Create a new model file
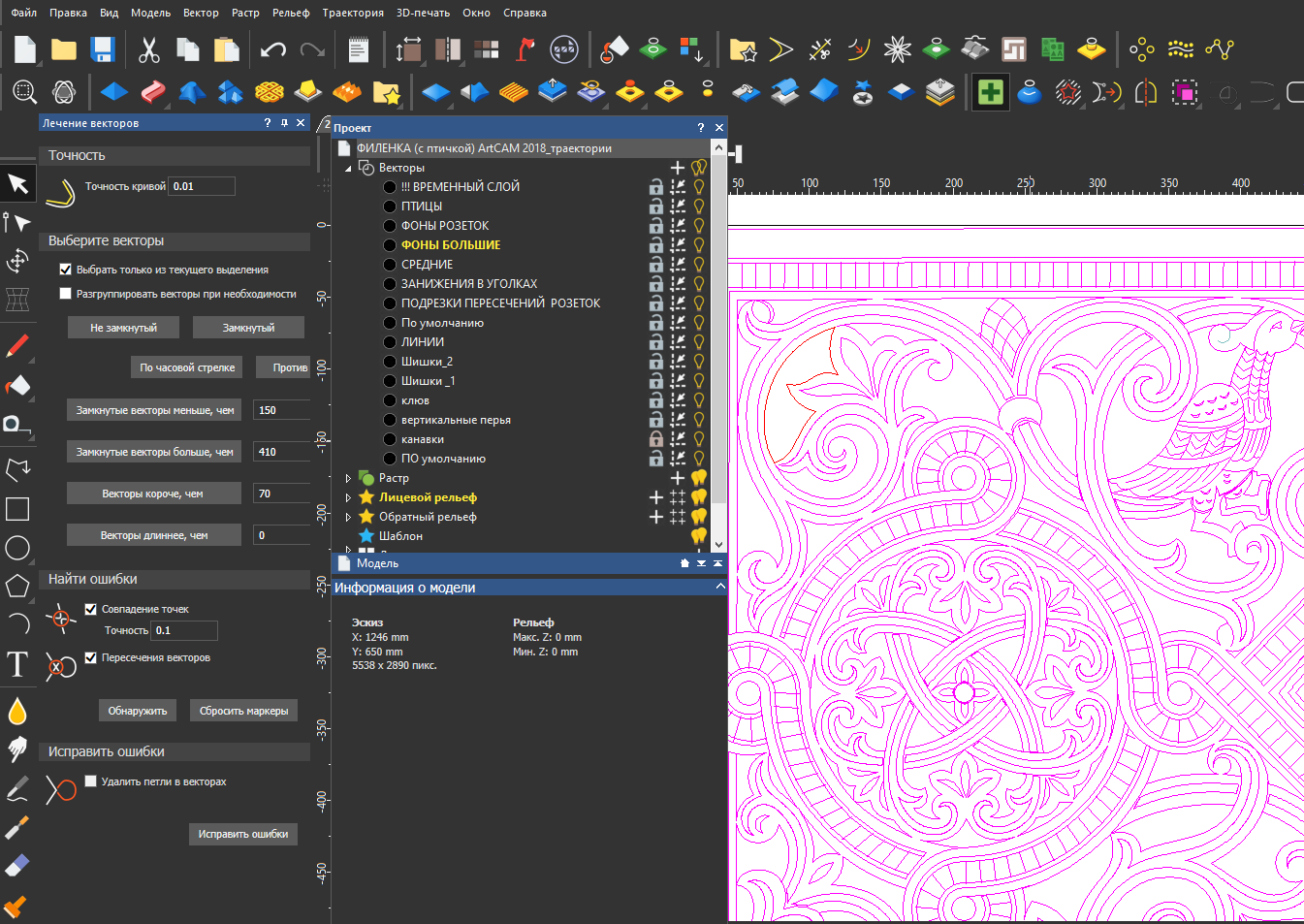Image resolution: width=1304 pixels, height=924 pixels. pos(25,49)
